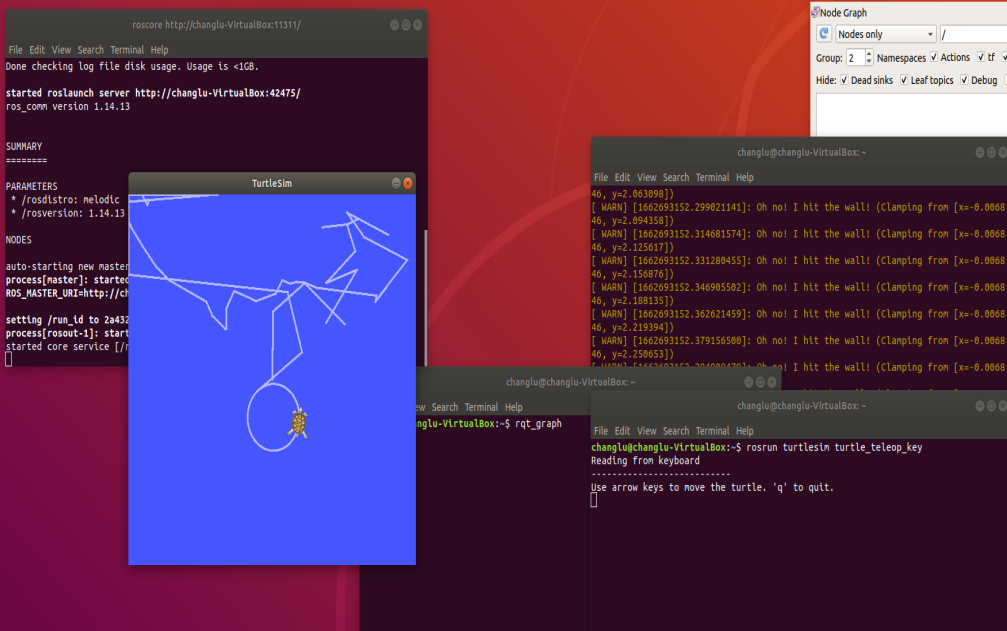Image resolution: width=1007 pixels, height=631 pixels.
Task: Uncheck Hide Leaf topics
Action: click(x=904, y=80)
